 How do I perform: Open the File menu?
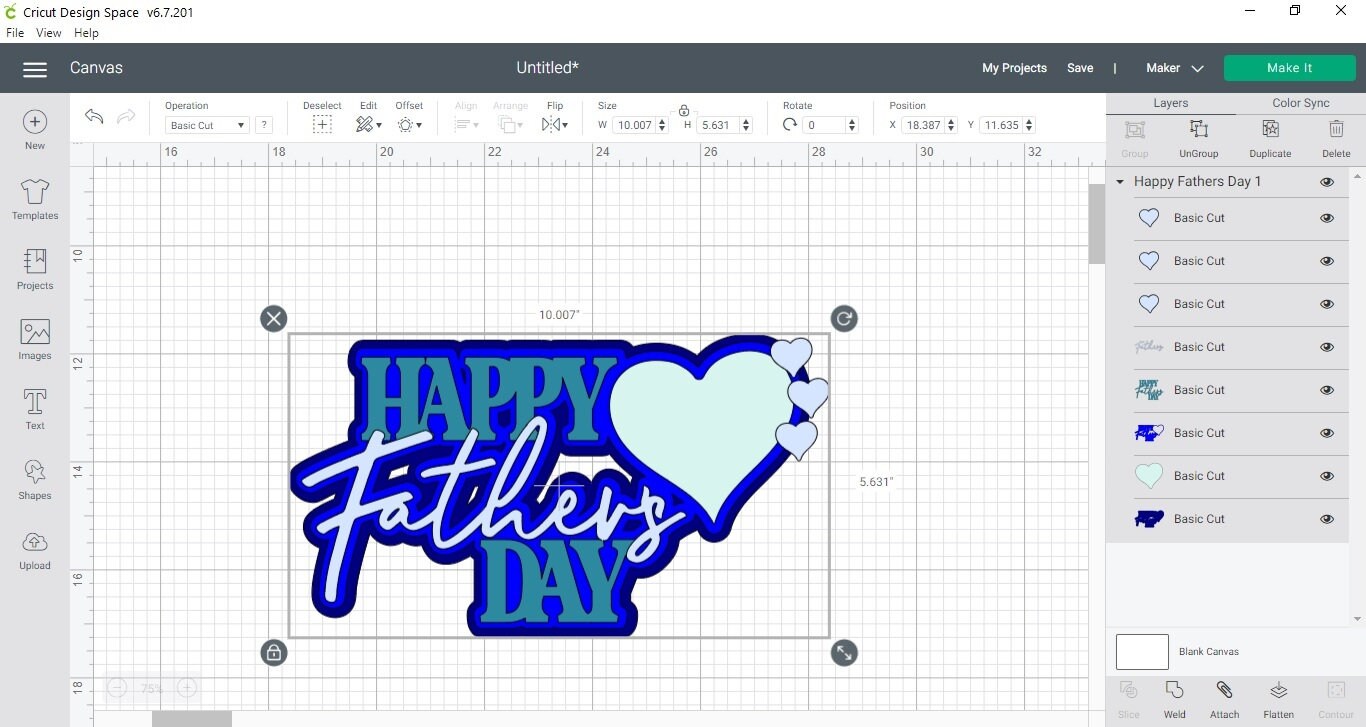[15, 33]
